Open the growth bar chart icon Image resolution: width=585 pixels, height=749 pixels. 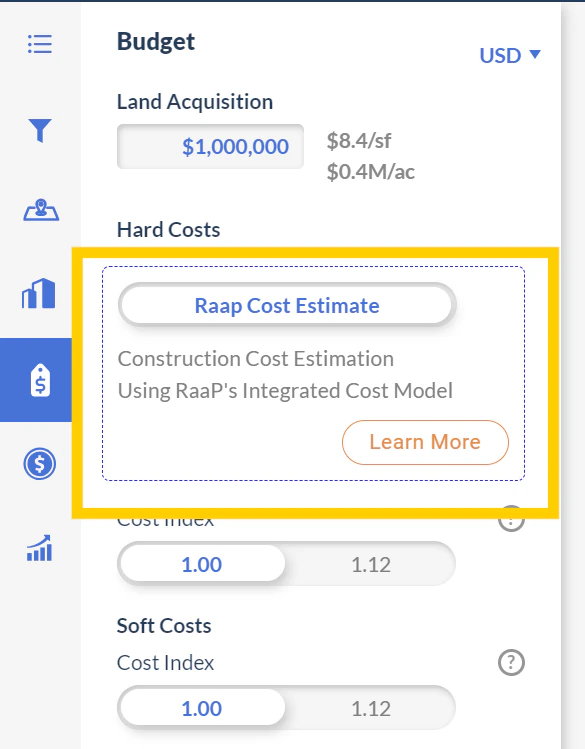[x=40, y=548]
